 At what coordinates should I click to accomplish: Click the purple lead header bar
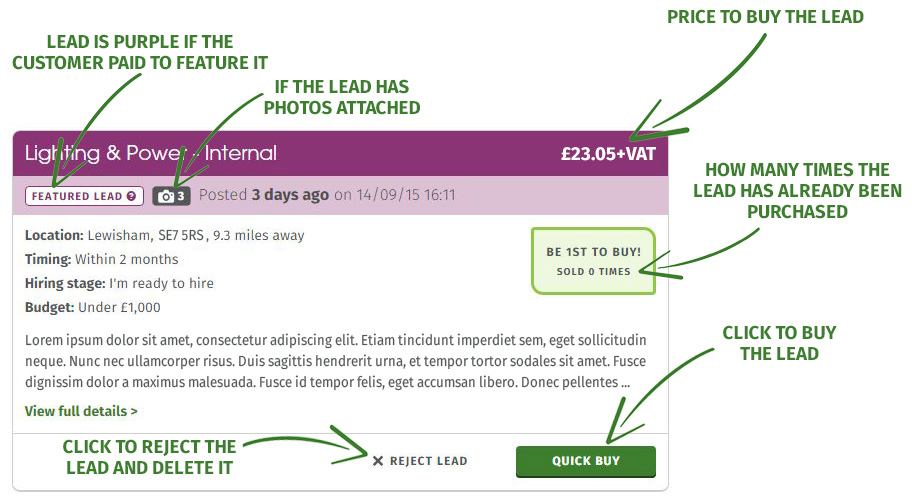click(340, 154)
